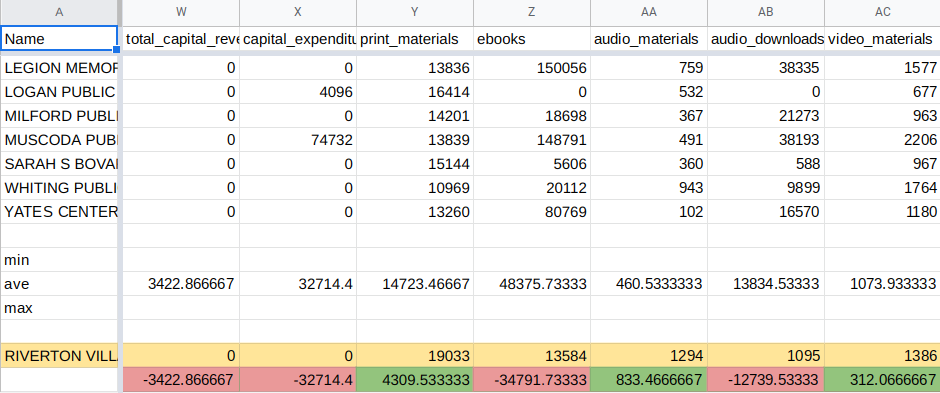The image size is (940, 393).
Task: Select column W header
Action: tap(181, 12)
